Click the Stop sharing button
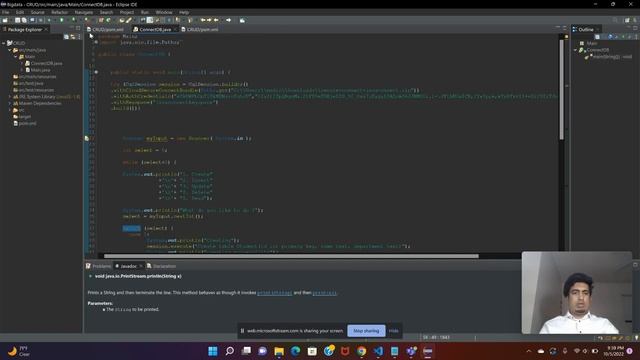The height and width of the screenshot is (360, 640). pyautogui.click(x=366, y=331)
